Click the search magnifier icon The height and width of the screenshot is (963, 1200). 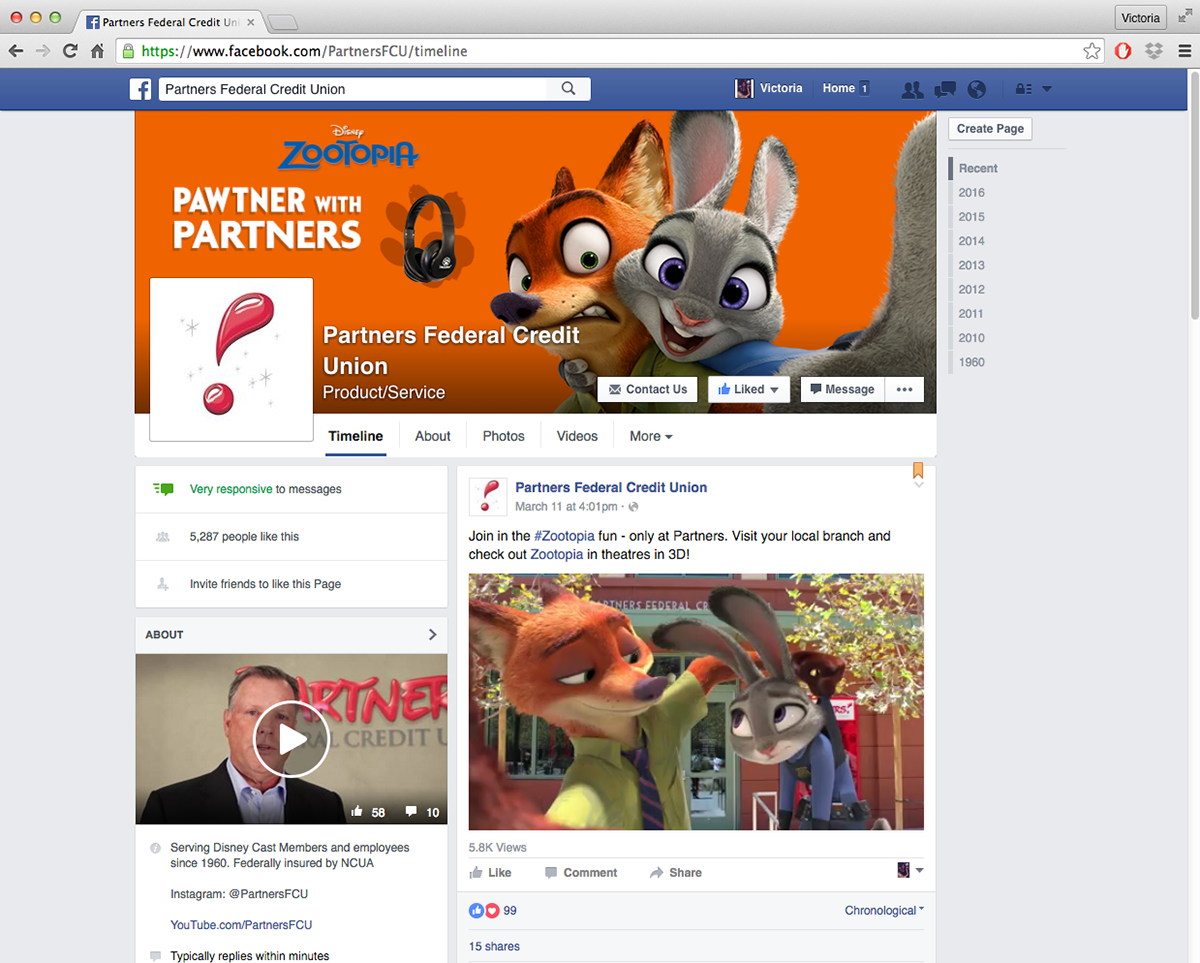coord(568,89)
